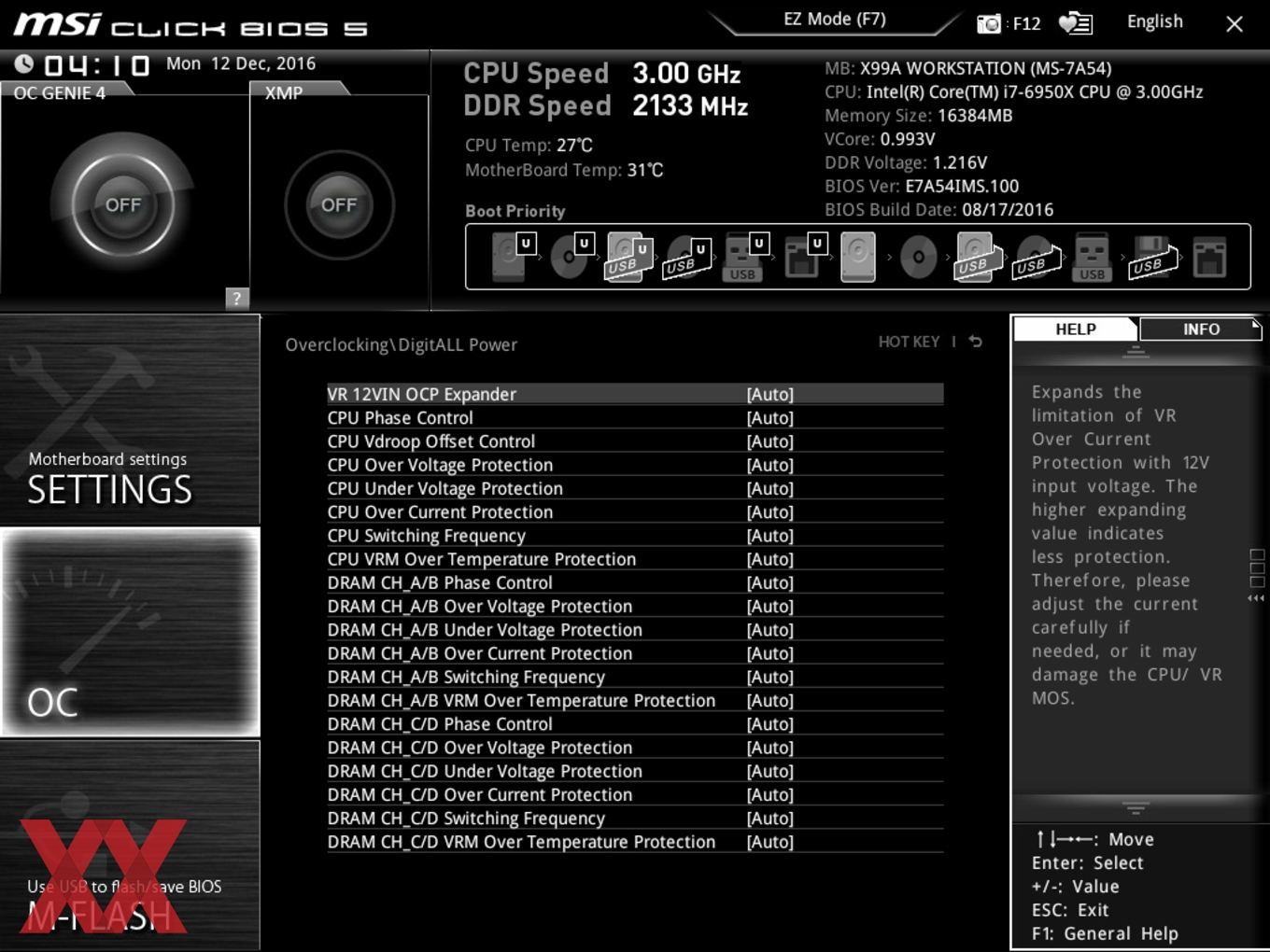Image resolution: width=1270 pixels, height=952 pixels.
Task: Change language from English
Action: tap(1154, 21)
